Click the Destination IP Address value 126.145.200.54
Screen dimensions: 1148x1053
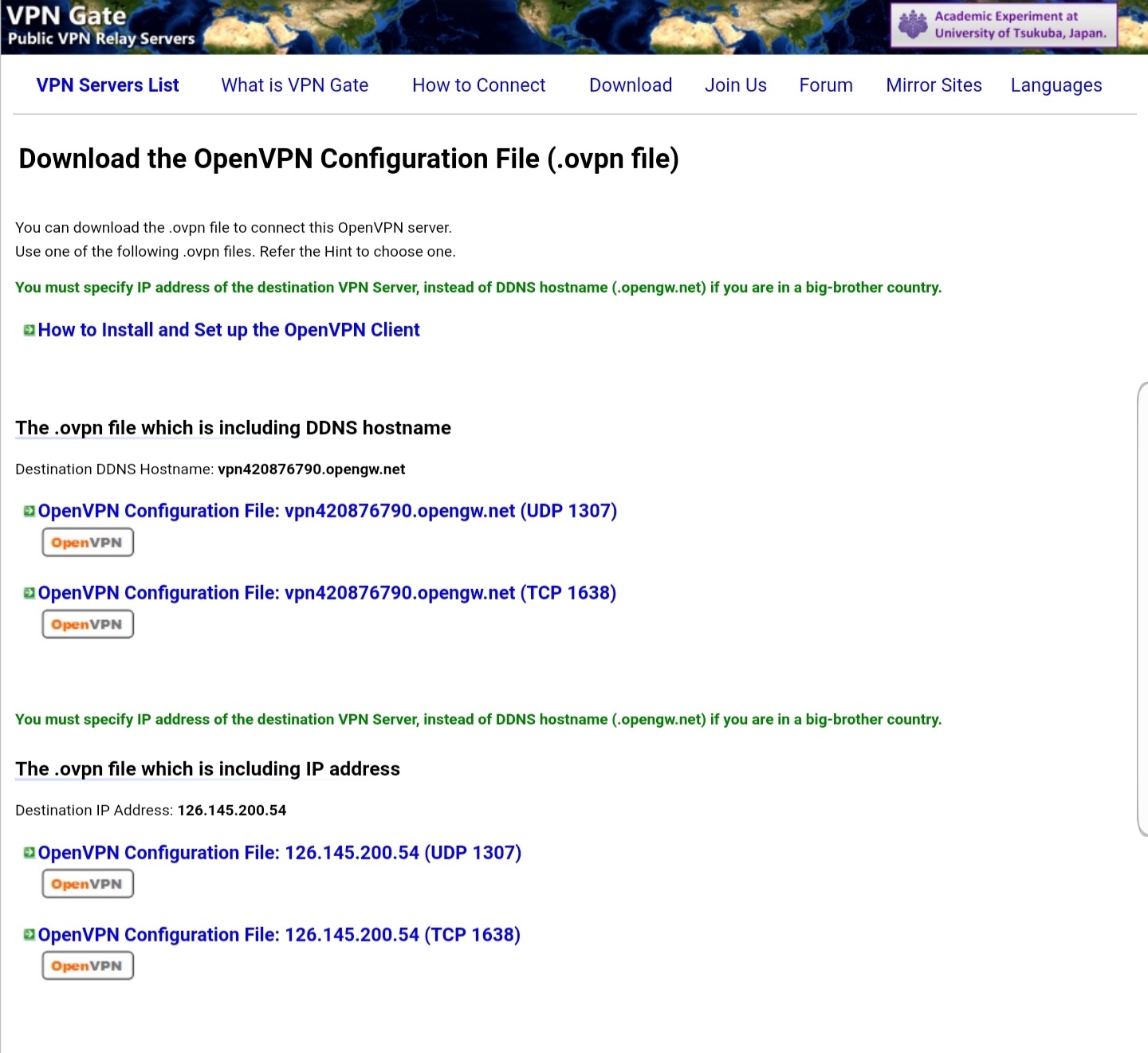tap(232, 811)
